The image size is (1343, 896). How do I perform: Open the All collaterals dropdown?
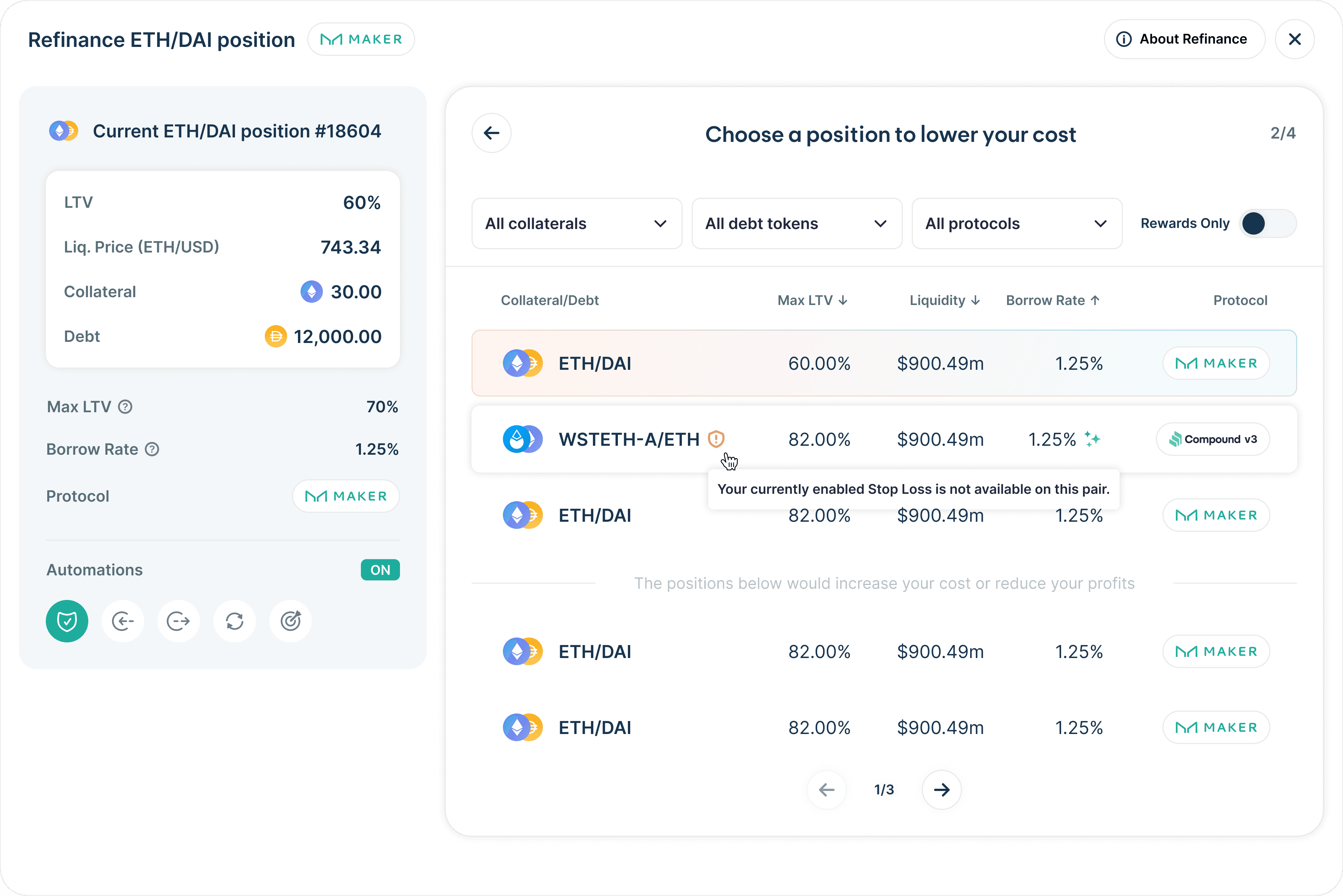[x=577, y=223]
